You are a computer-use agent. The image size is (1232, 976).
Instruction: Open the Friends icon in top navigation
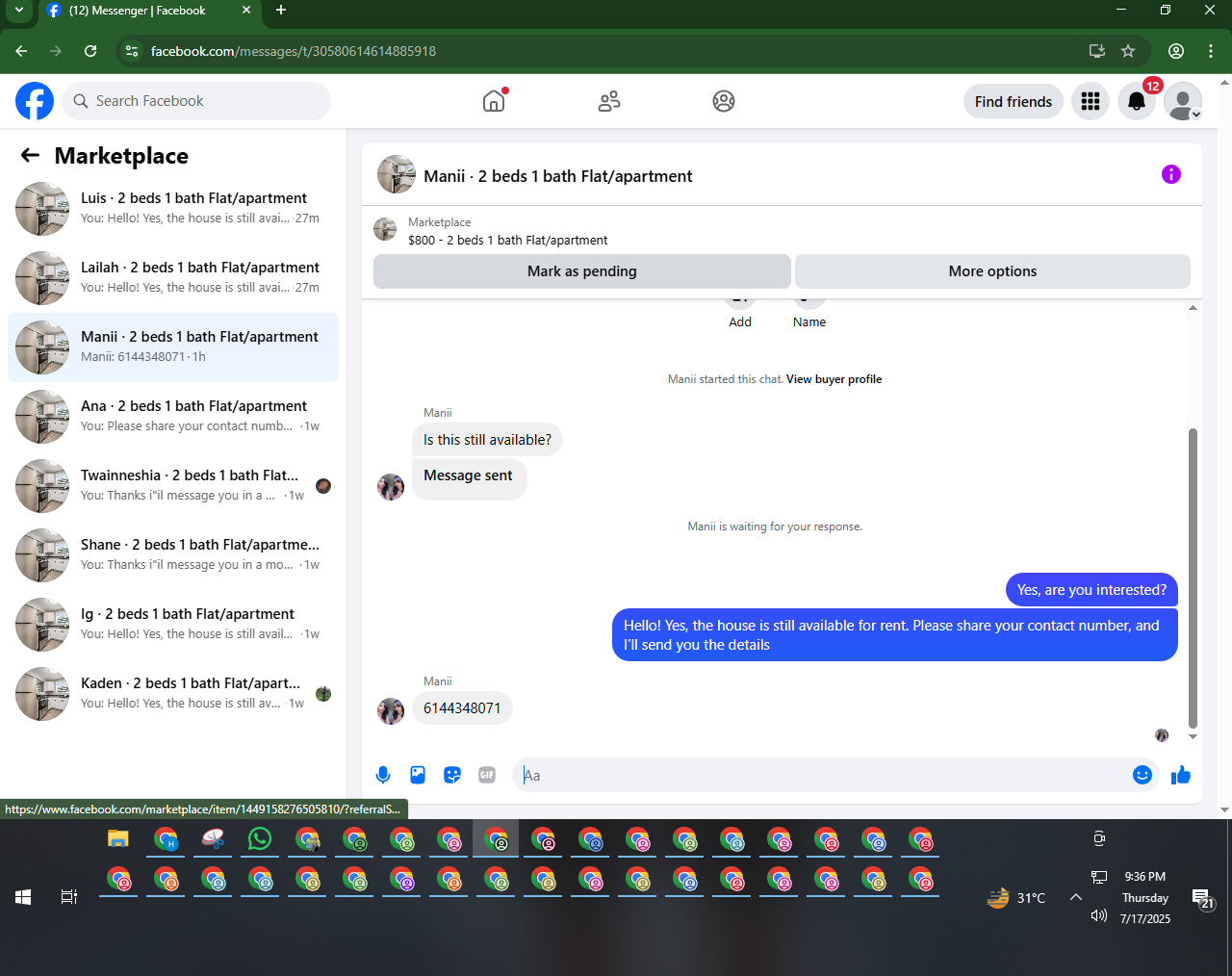[x=609, y=101]
